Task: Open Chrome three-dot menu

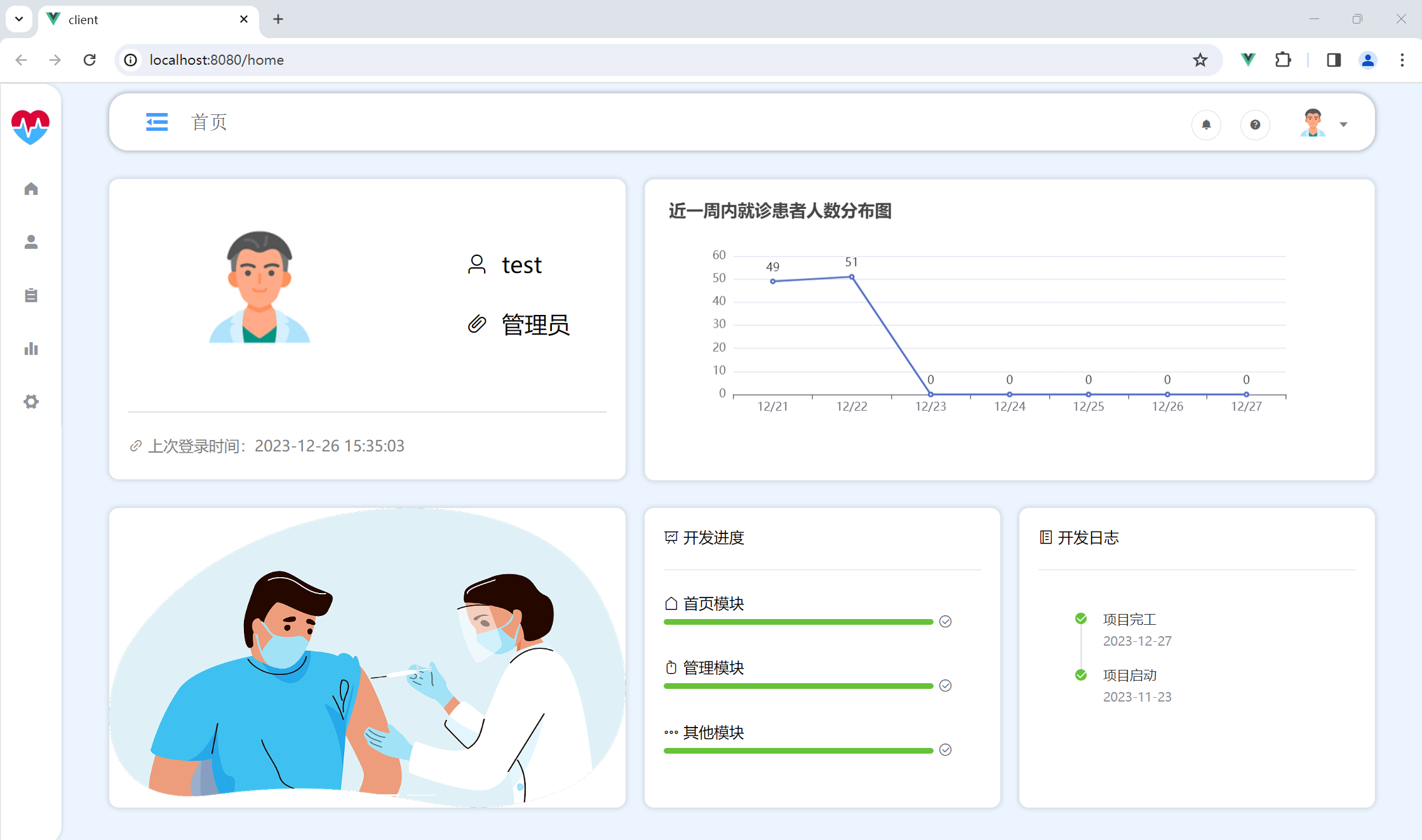Action: 1402,60
